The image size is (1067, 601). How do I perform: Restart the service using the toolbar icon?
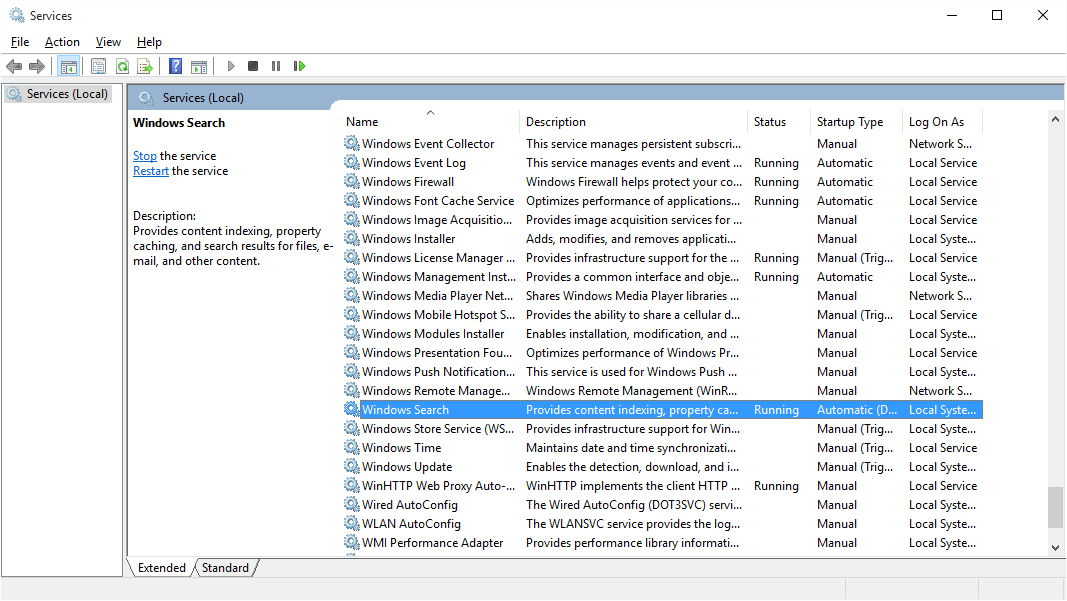point(300,66)
